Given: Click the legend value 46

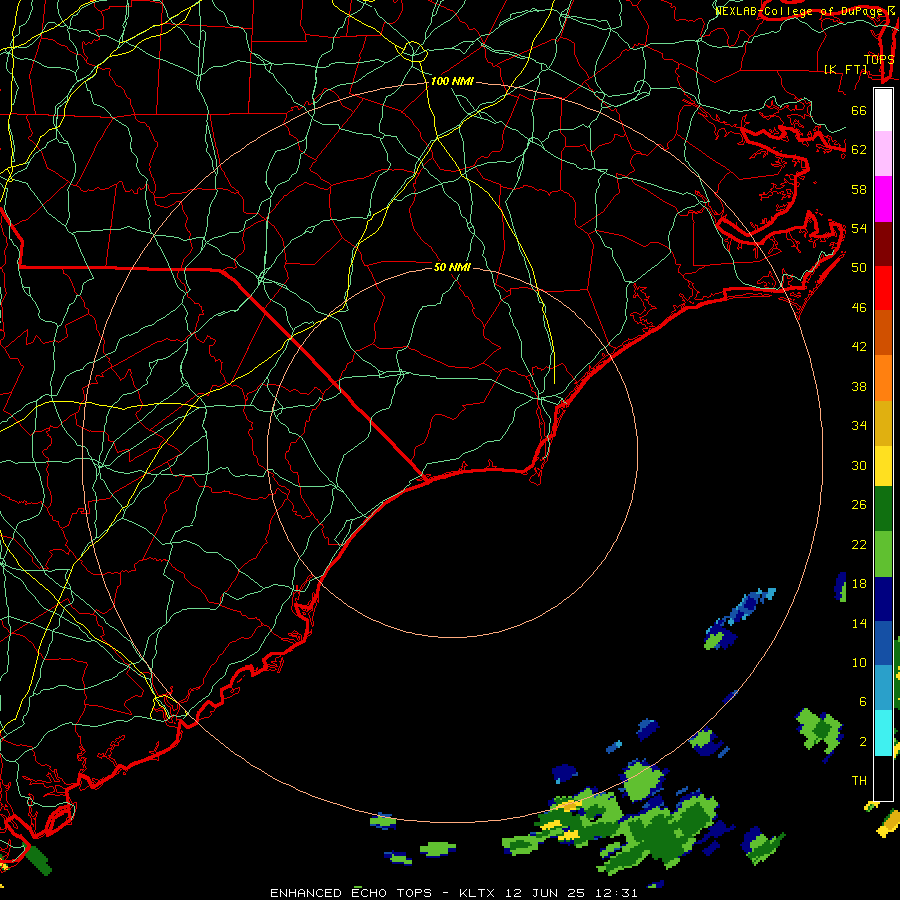Looking at the screenshot, I should [x=859, y=308].
